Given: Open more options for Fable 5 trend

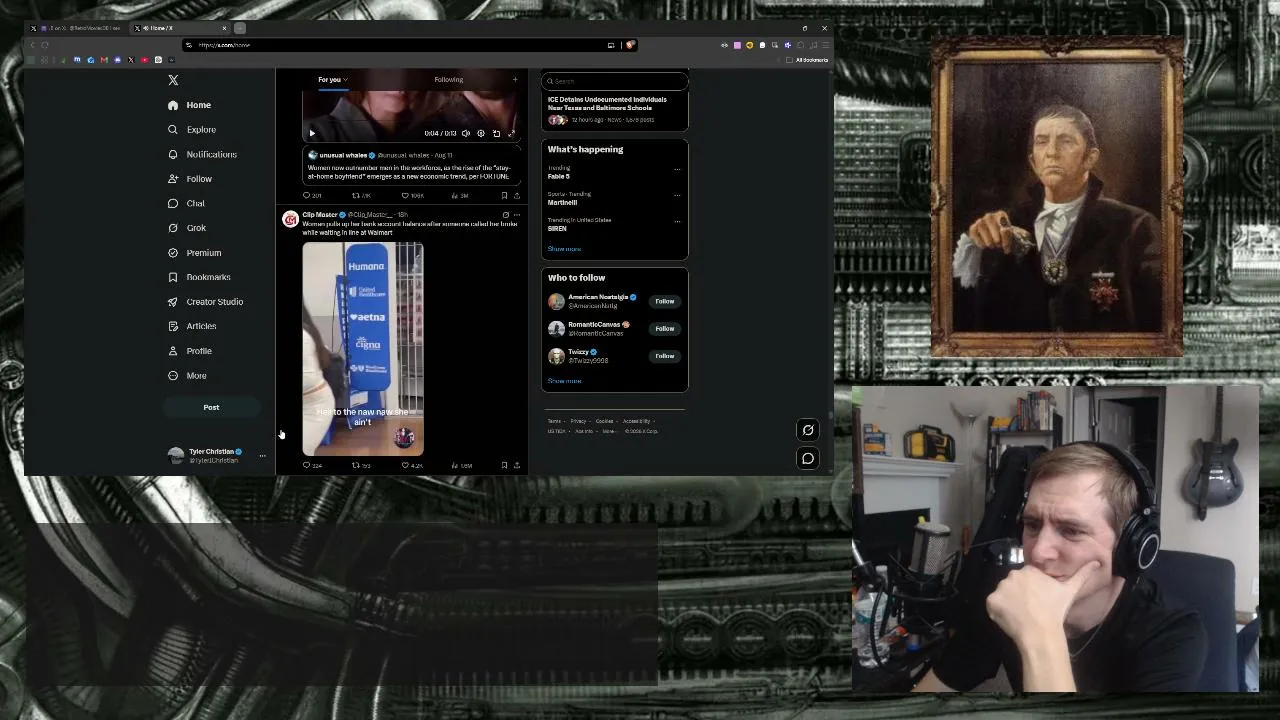Looking at the screenshot, I should coord(677,169).
